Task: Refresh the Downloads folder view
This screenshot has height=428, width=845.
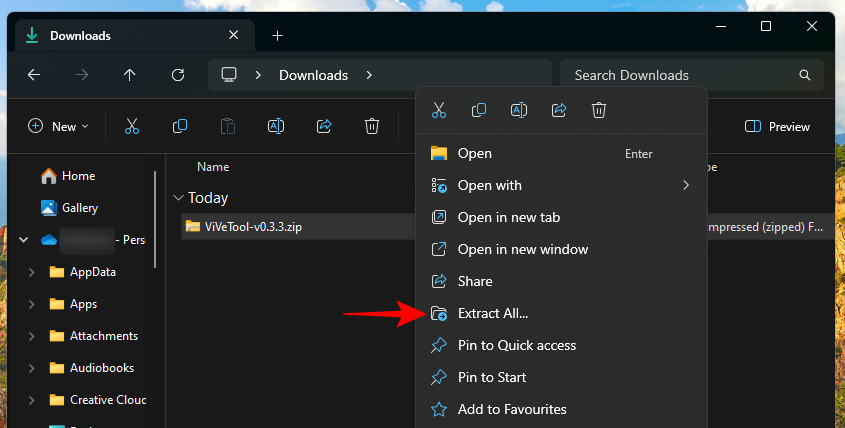Action: [178, 75]
